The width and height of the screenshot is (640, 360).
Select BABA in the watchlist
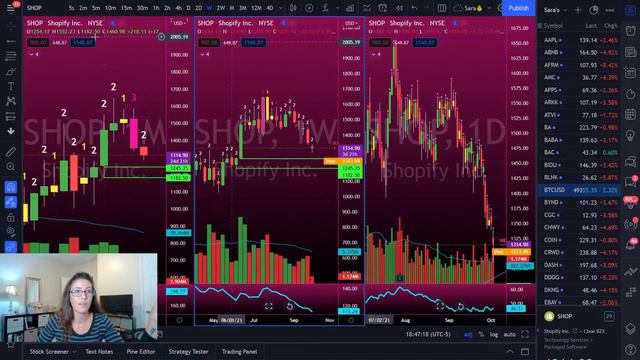coord(580,140)
